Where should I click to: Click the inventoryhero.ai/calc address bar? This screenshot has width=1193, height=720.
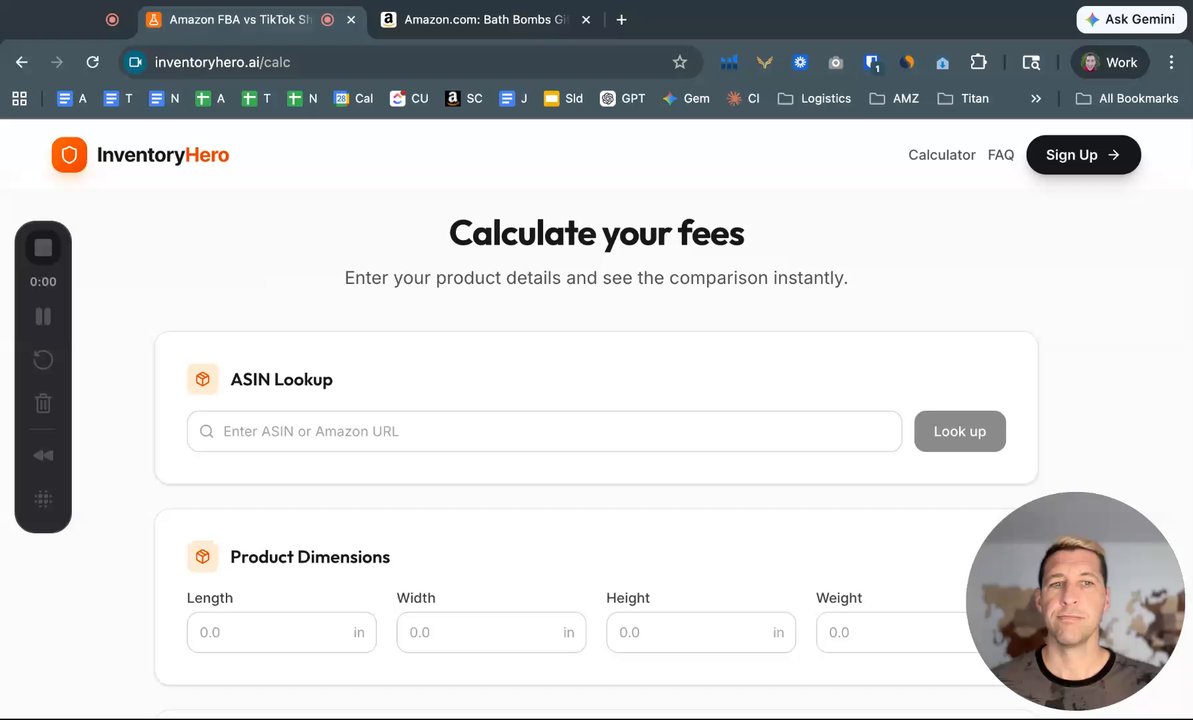coord(411,62)
